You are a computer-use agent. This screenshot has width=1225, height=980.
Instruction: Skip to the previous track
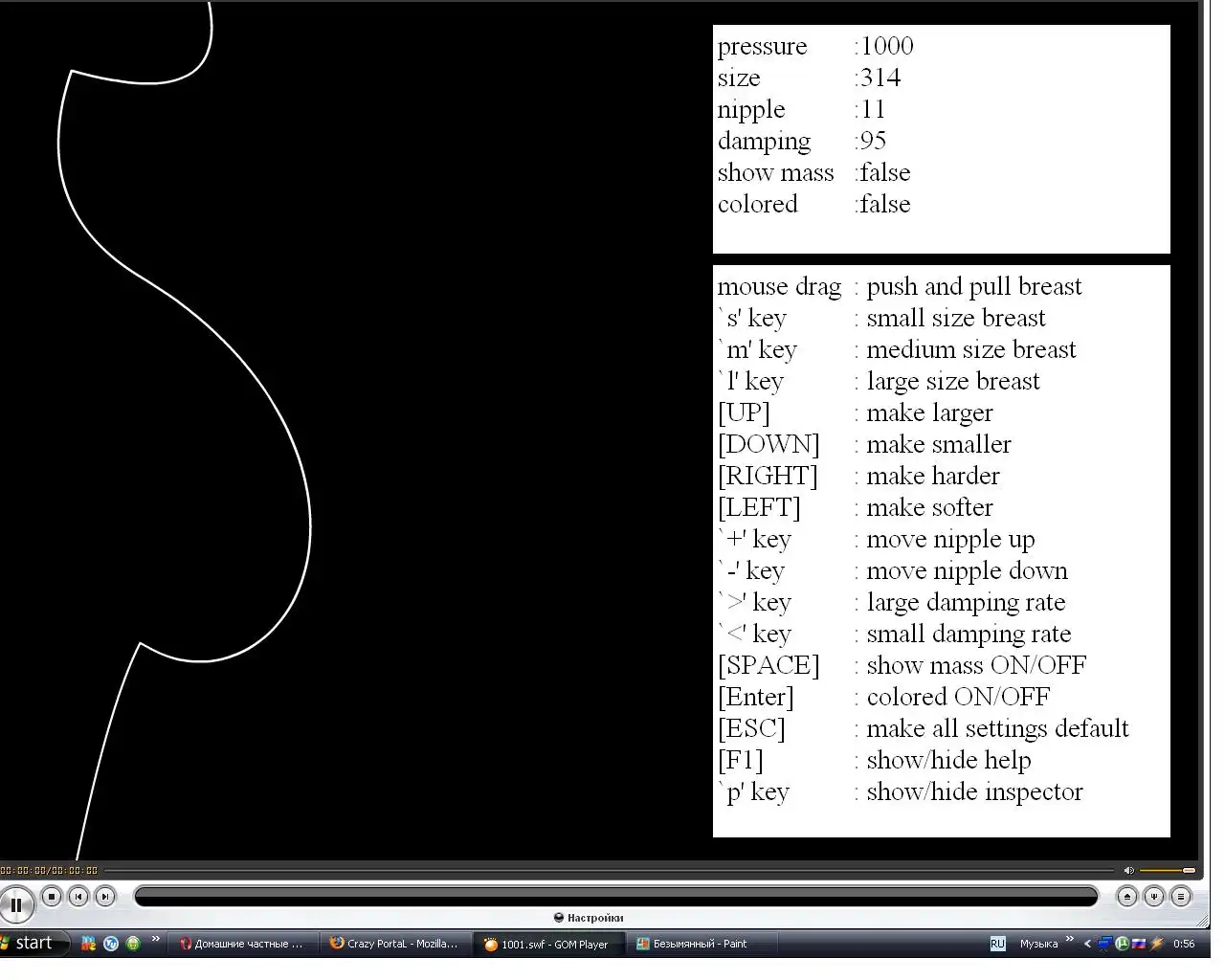click(78, 897)
